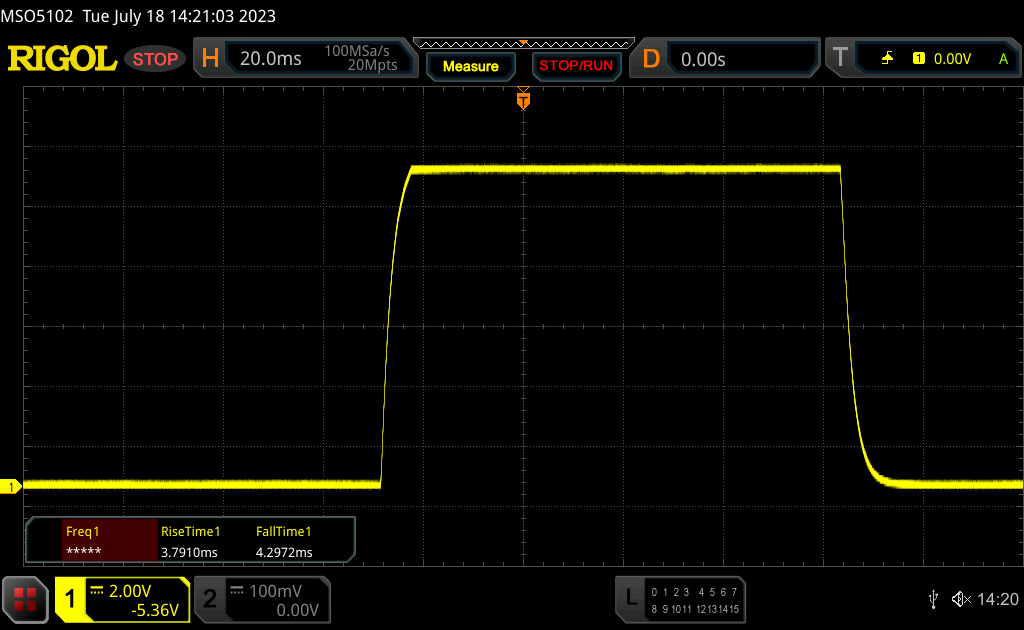
Task: Tap the 20Mpts memory depth readout
Action: click(x=372, y=65)
